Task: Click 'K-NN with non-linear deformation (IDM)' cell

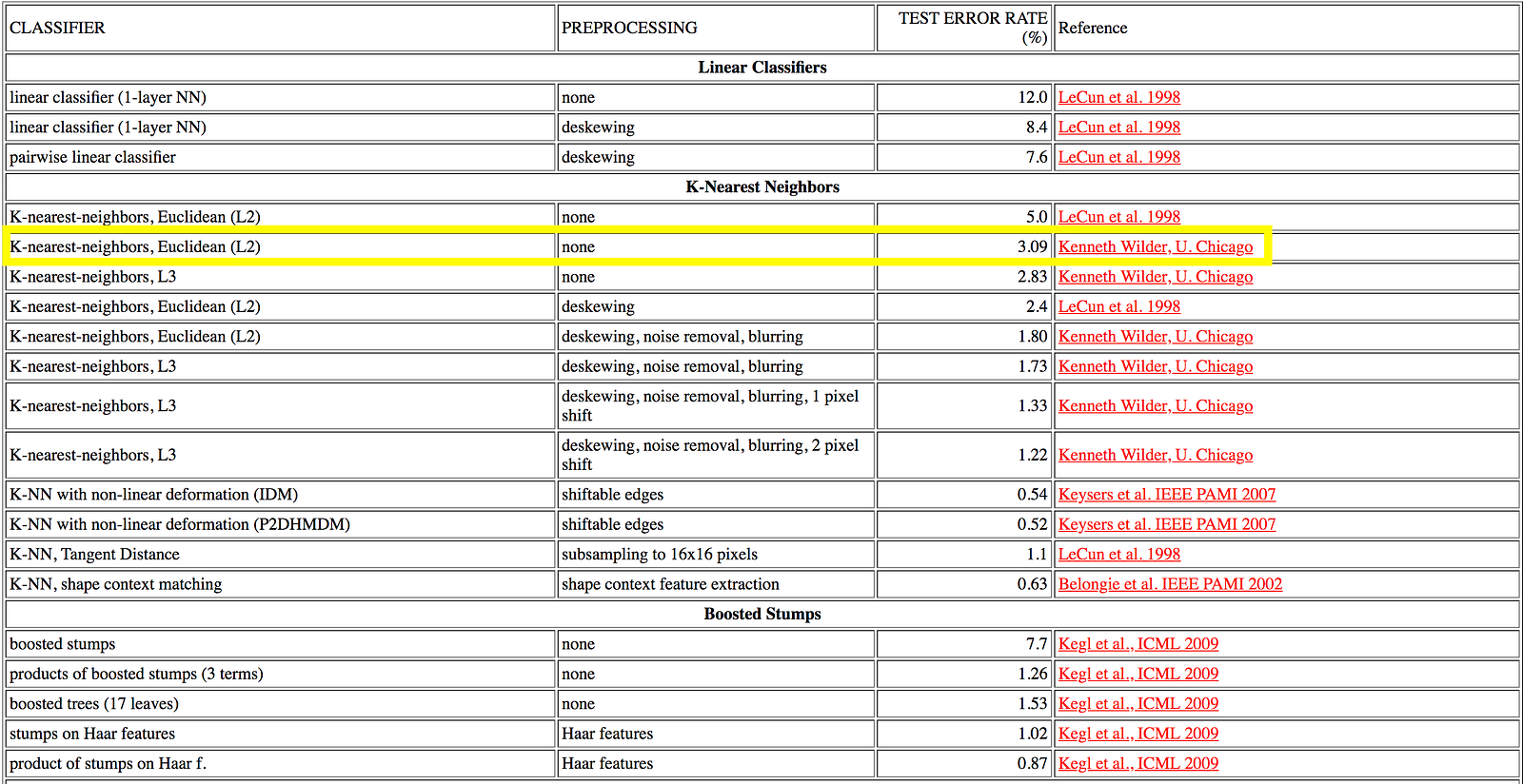Action: (281, 495)
